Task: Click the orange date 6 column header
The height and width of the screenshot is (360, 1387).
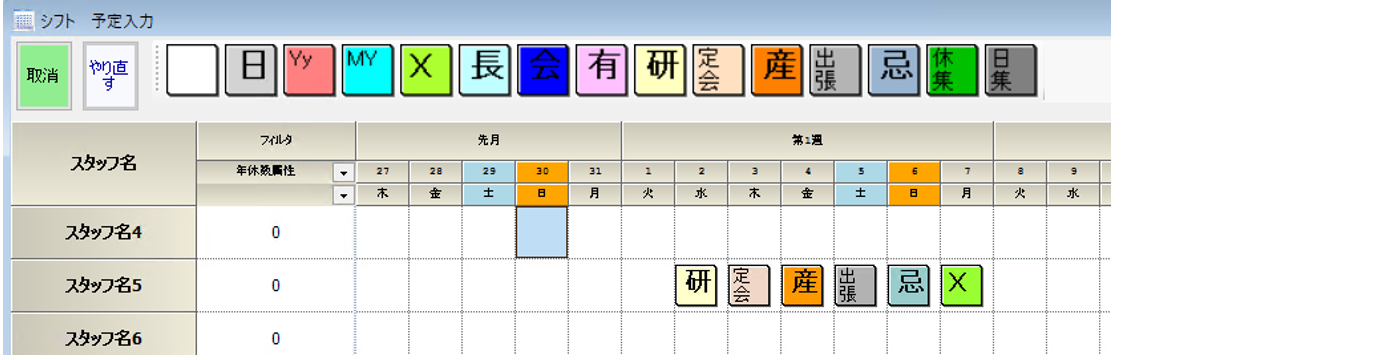Action: pos(914,171)
